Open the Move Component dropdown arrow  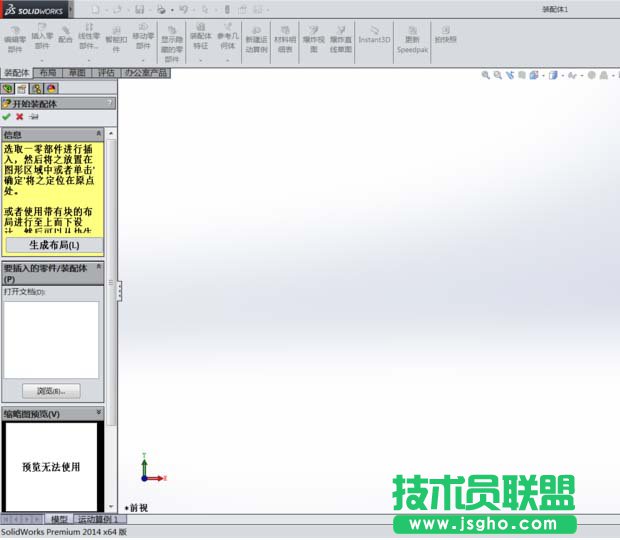[143, 60]
